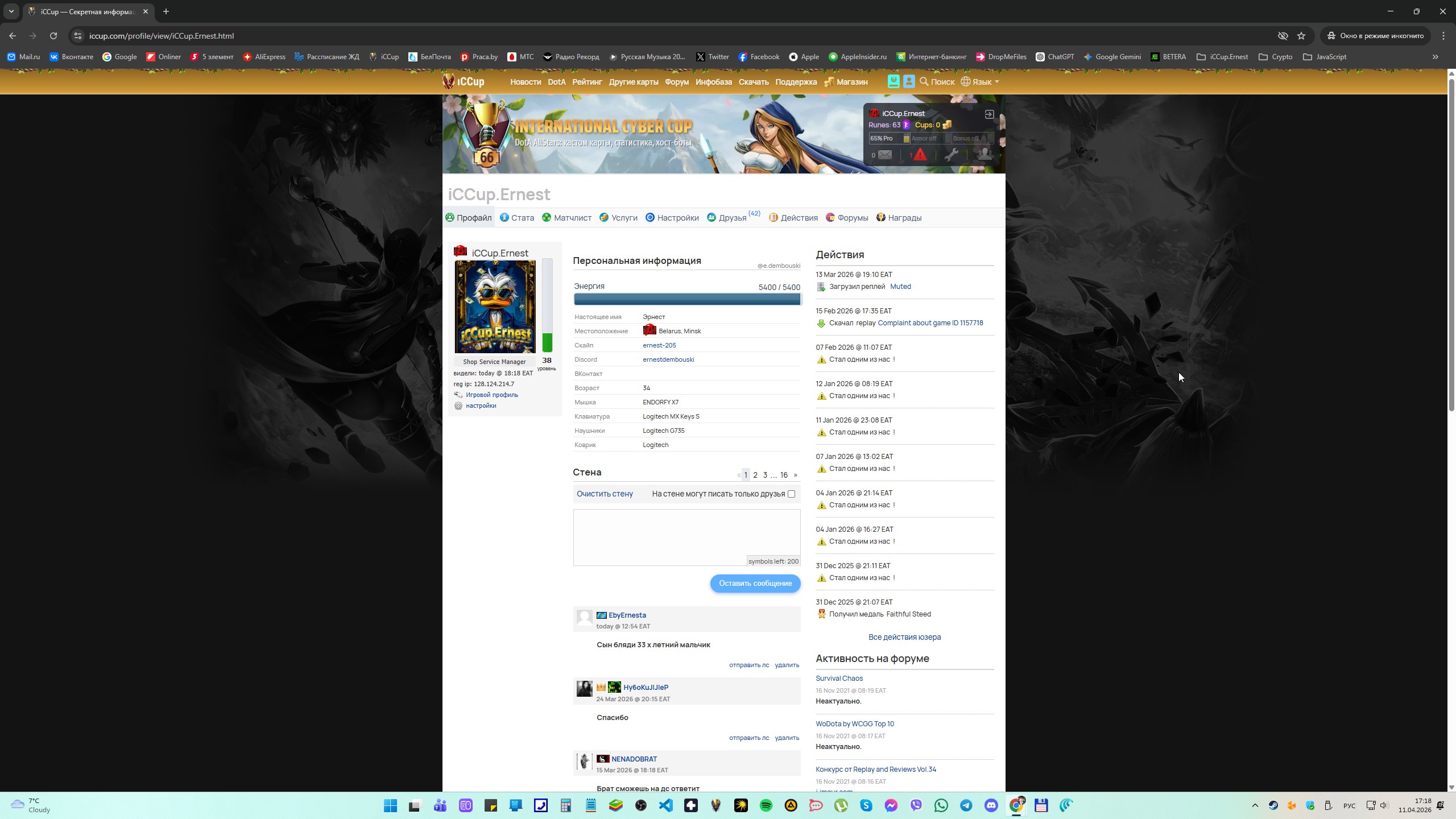Expand the Язык language dropdown
Viewport: 1456px width, 819px height.
pos(982,82)
